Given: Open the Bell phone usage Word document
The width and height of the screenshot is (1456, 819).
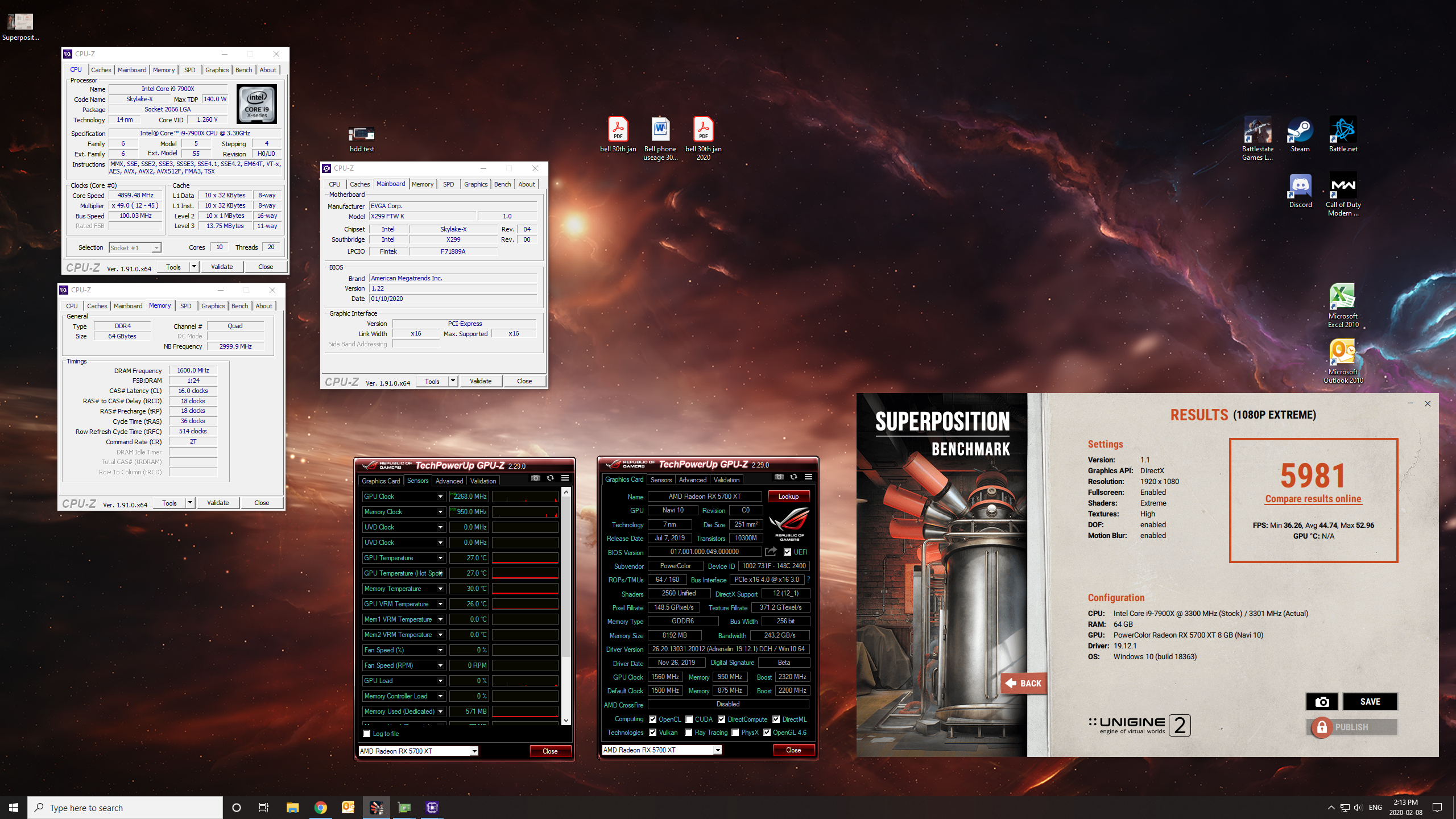Looking at the screenshot, I should [x=660, y=139].
